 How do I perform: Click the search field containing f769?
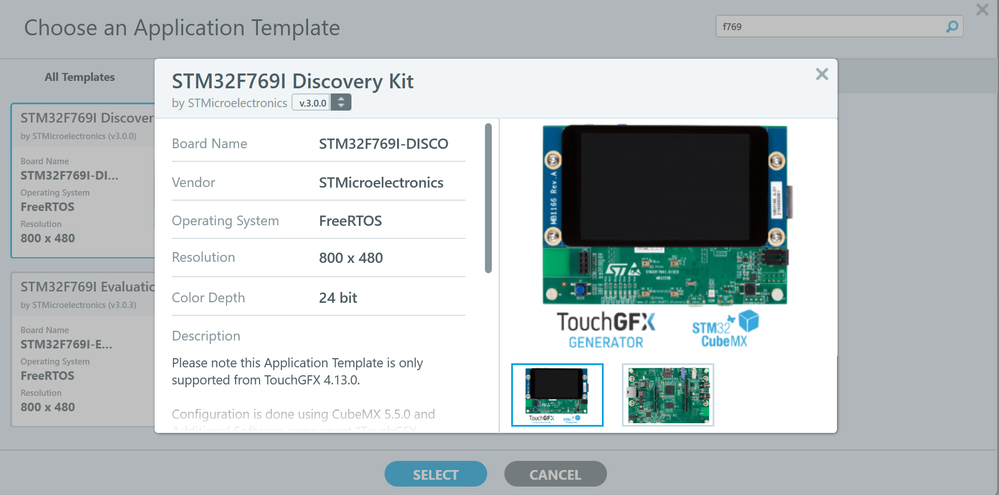click(839, 27)
